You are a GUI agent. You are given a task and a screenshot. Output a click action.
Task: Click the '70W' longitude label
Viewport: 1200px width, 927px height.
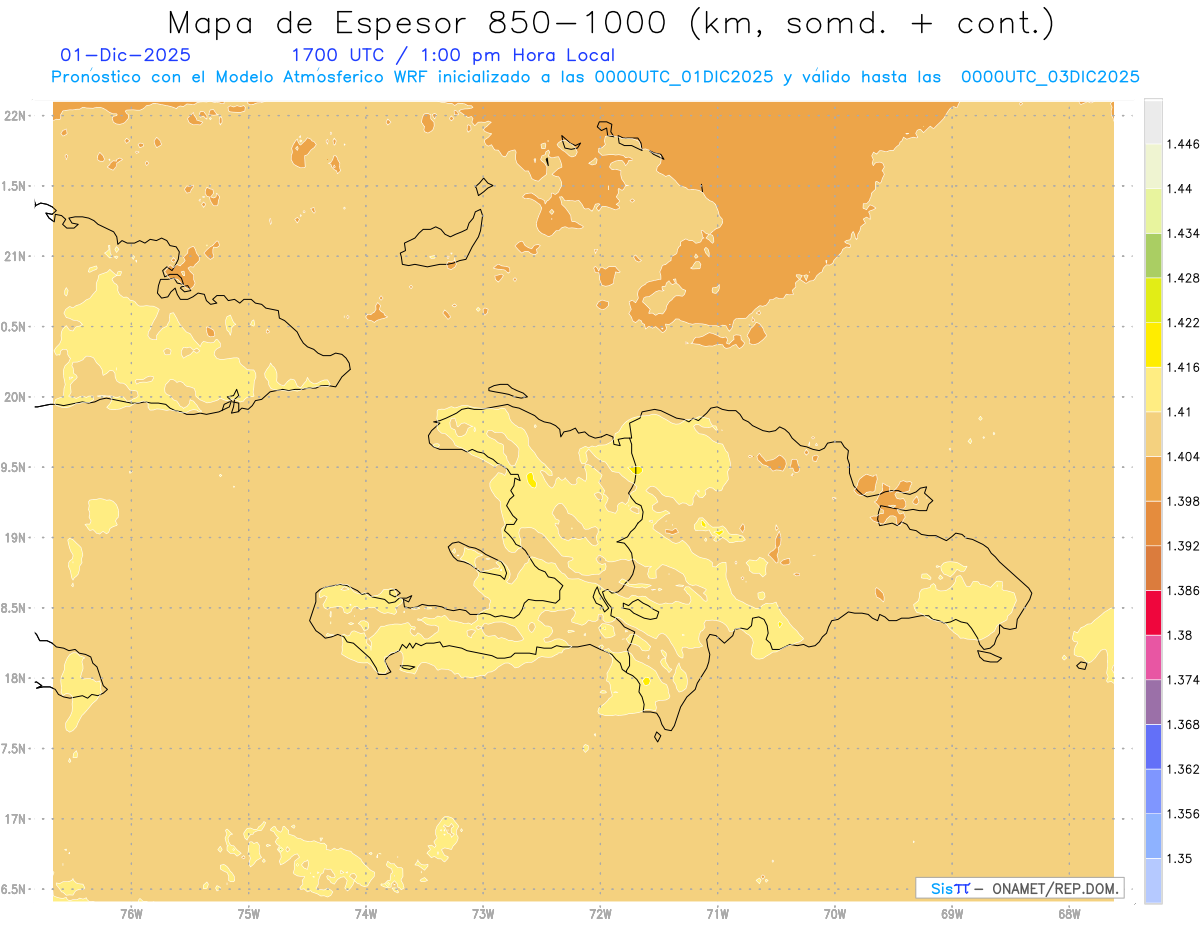pyautogui.click(x=835, y=914)
